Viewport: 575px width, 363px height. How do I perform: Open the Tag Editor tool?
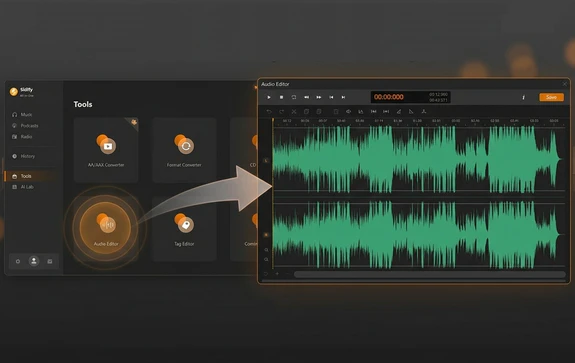point(184,229)
